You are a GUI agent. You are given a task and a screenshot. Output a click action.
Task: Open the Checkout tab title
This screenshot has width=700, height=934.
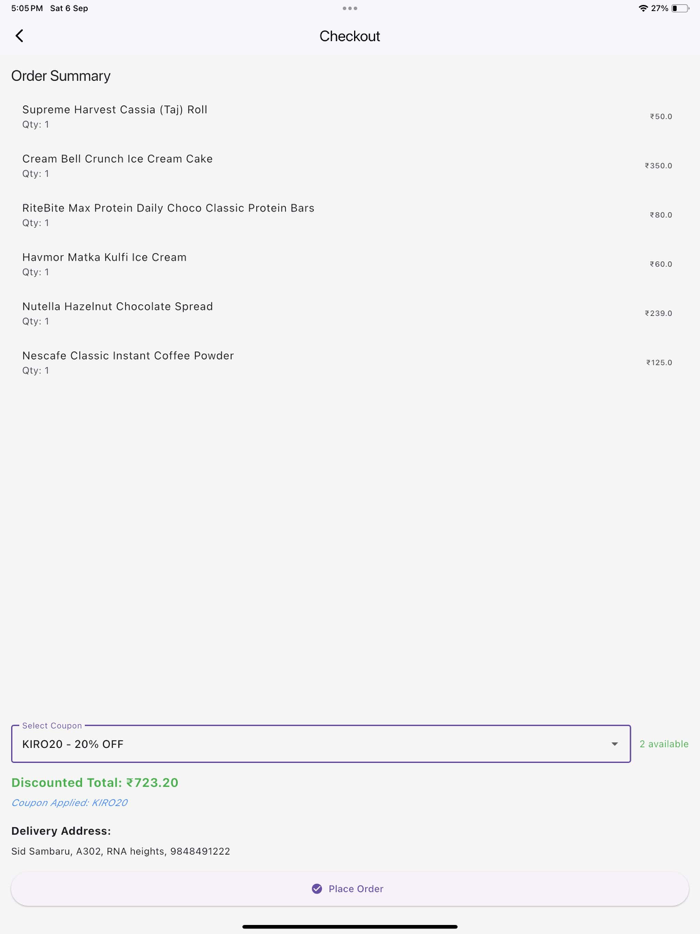click(x=349, y=36)
